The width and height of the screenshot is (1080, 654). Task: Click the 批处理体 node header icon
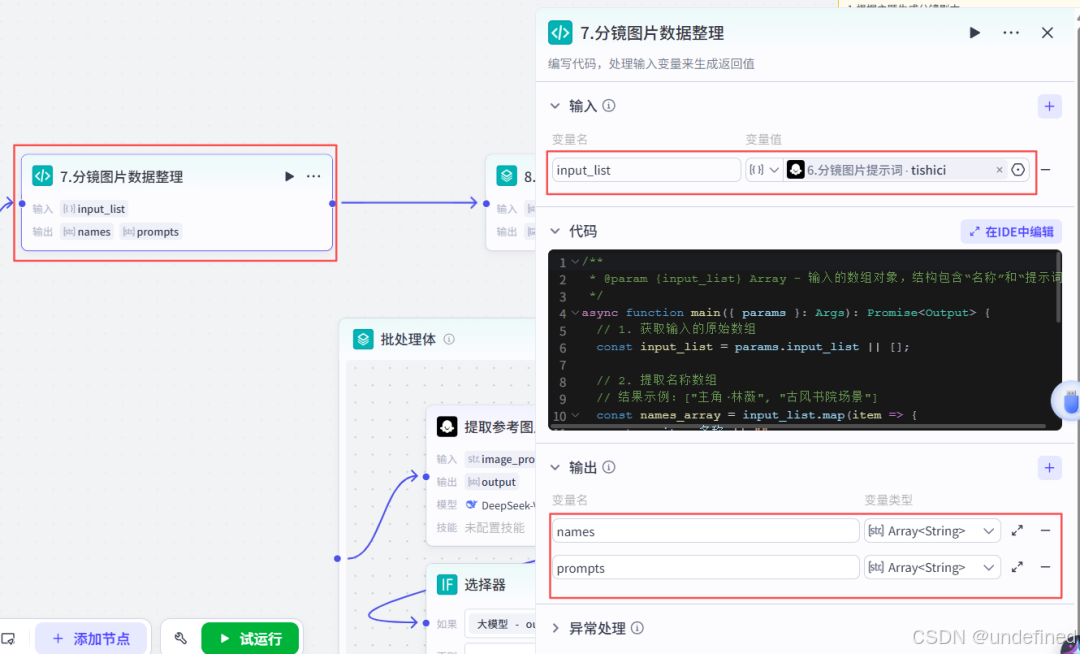pyautogui.click(x=362, y=339)
